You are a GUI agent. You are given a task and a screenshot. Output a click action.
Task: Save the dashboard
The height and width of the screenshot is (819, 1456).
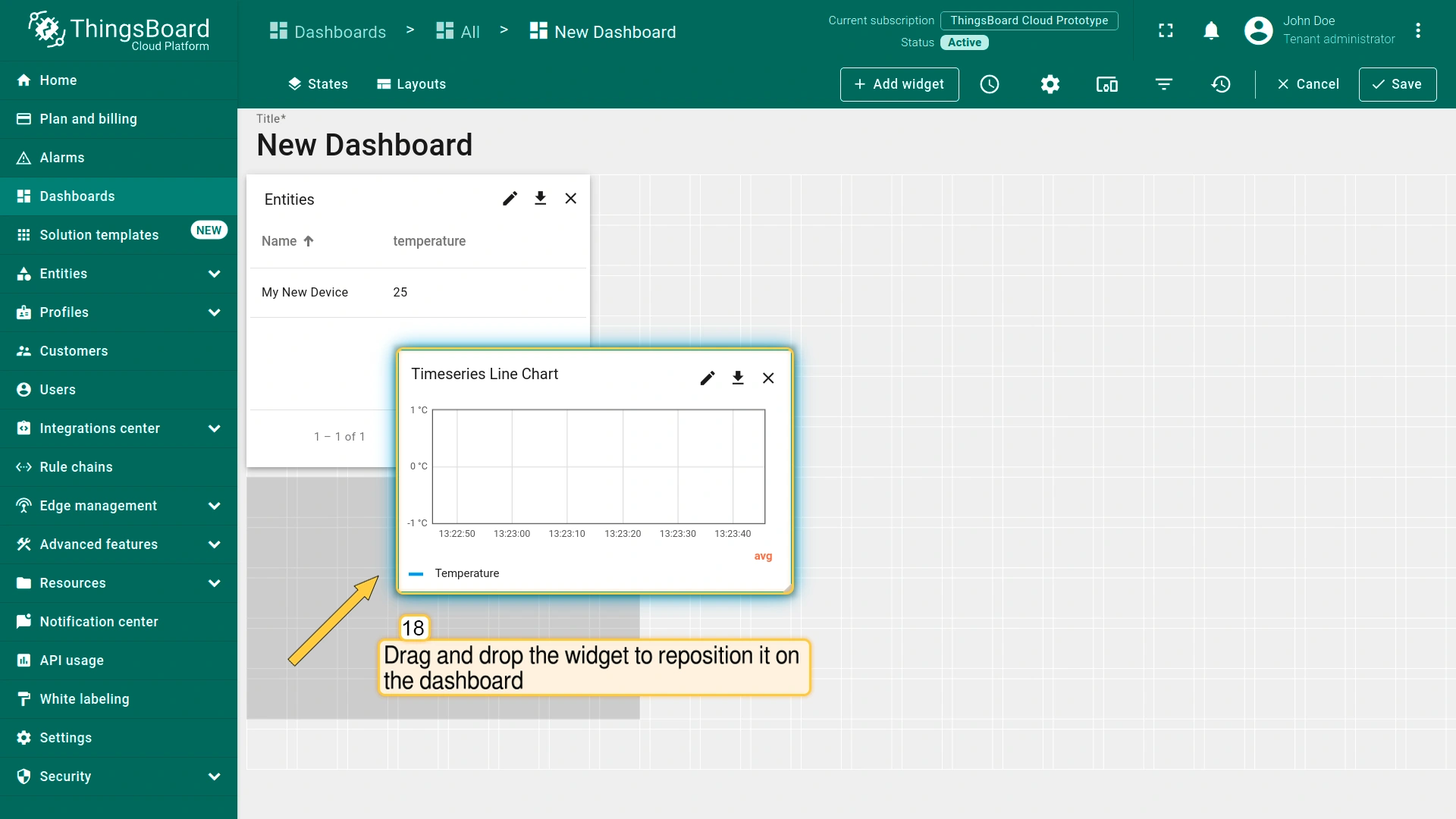1397,84
